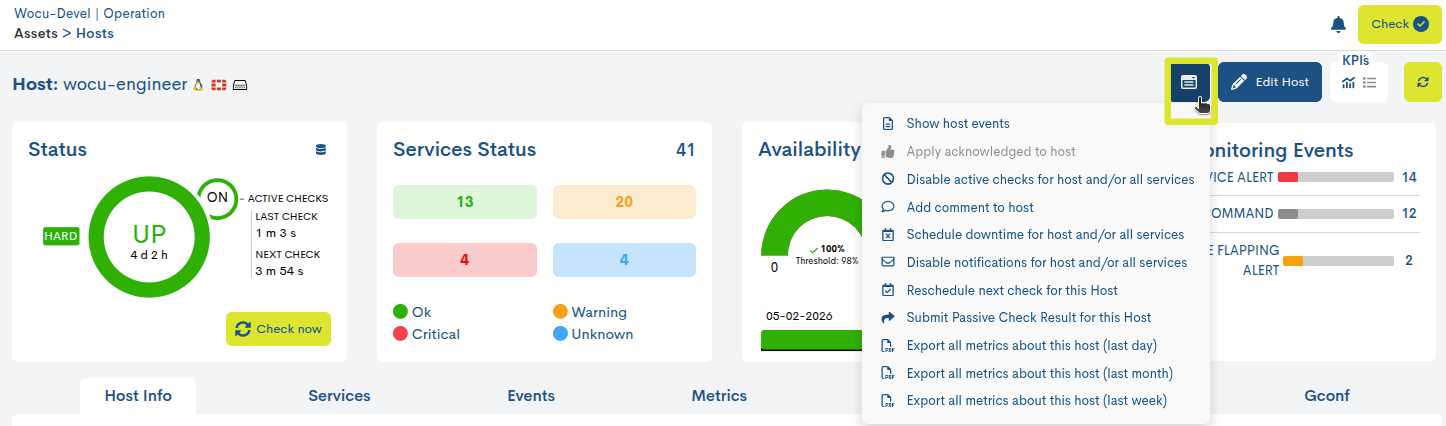
Task: Click Hosts in the breadcrumb
Action: (x=95, y=33)
